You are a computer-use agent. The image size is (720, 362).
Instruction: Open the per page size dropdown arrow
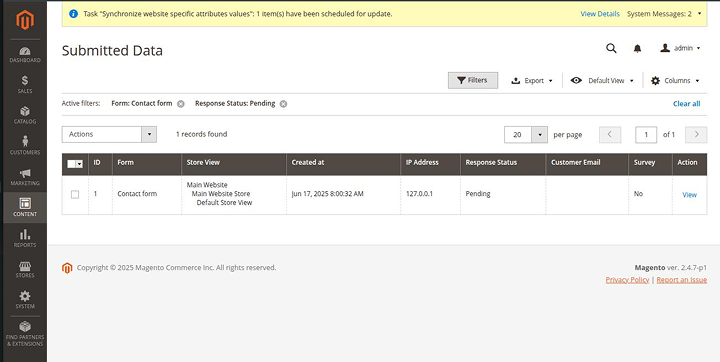(540, 135)
